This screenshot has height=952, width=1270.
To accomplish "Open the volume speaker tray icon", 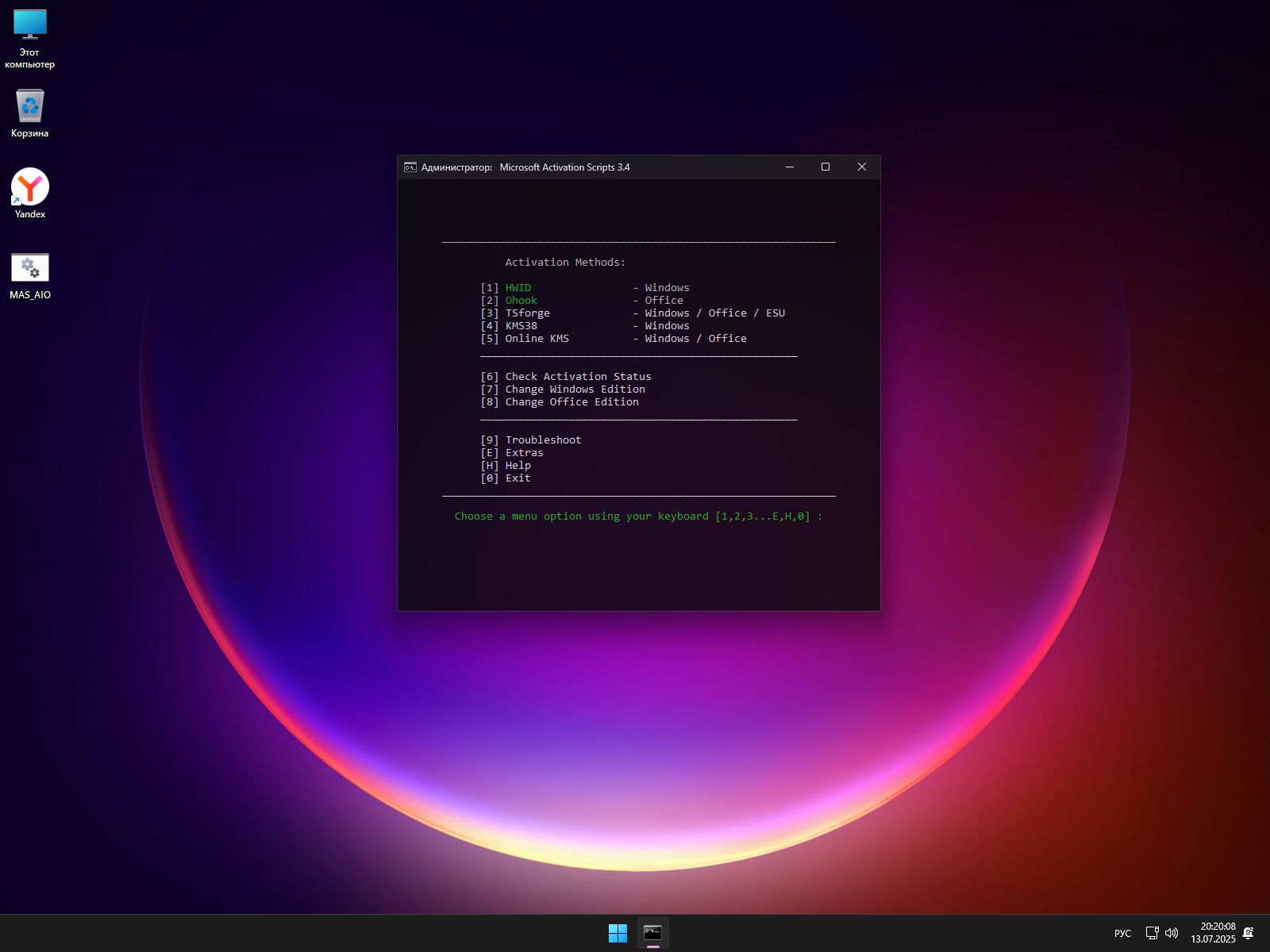I will [1172, 933].
